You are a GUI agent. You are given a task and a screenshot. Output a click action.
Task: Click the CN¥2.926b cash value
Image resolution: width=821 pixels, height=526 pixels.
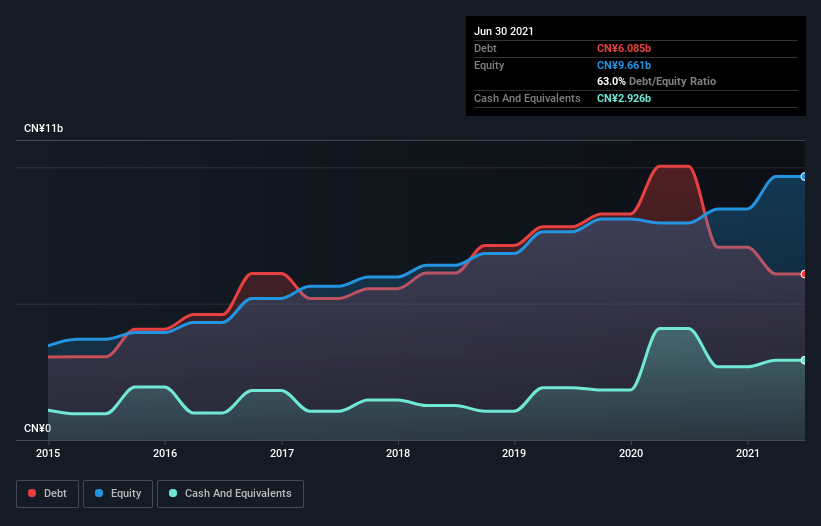pyautogui.click(x=624, y=98)
